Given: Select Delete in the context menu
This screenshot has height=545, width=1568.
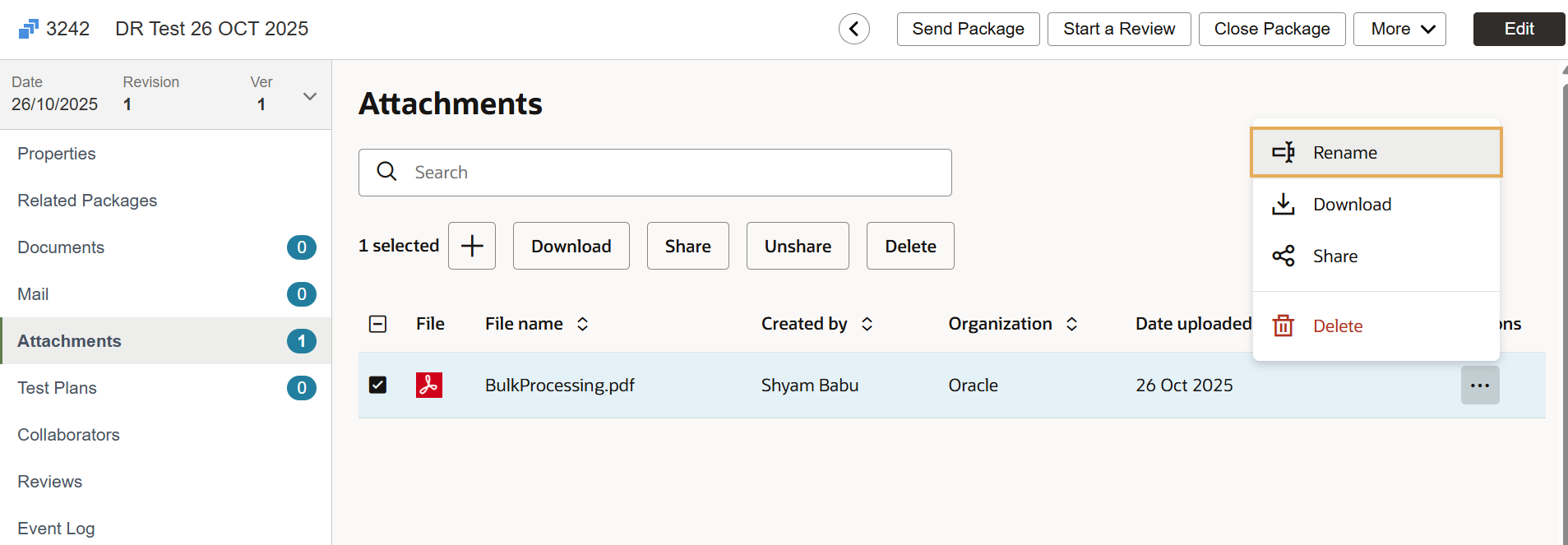Looking at the screenshot, I should click(1337, 326).
